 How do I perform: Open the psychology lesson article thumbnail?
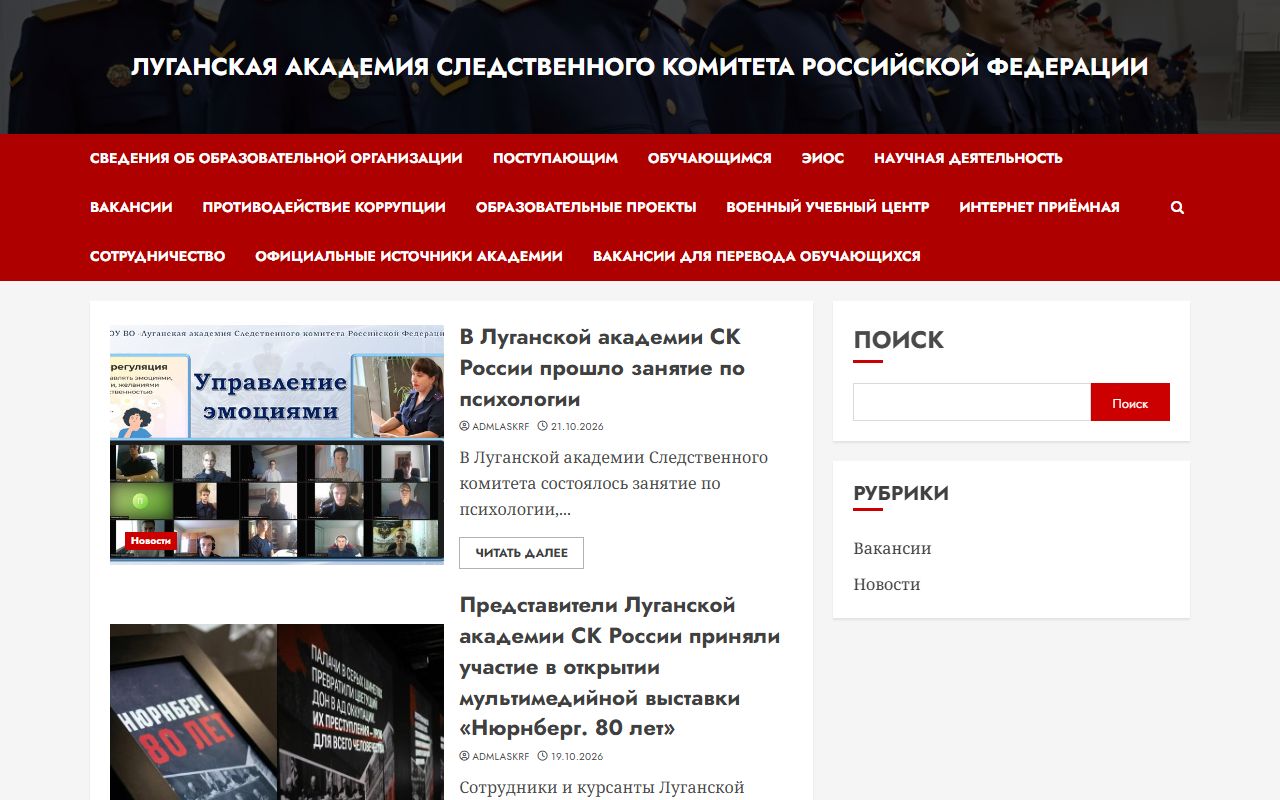277,444
